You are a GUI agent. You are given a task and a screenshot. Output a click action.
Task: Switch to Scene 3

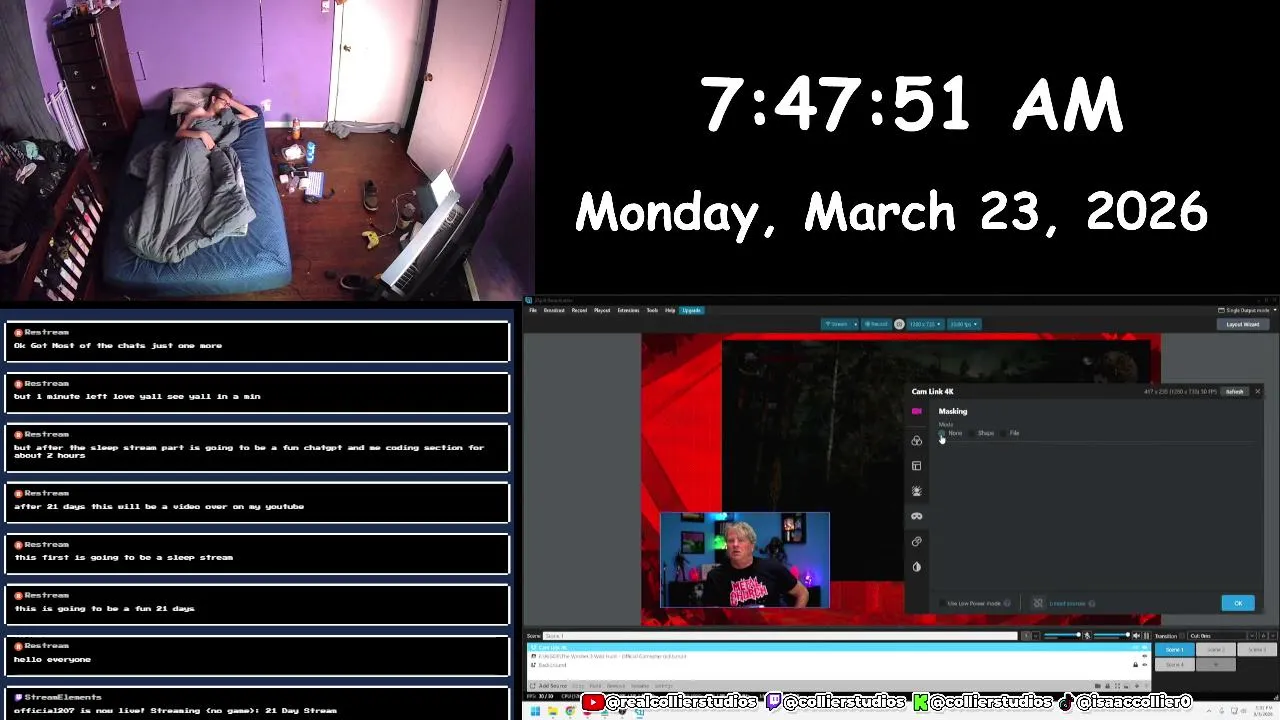pyautogui.click(x=1257, y=650)
